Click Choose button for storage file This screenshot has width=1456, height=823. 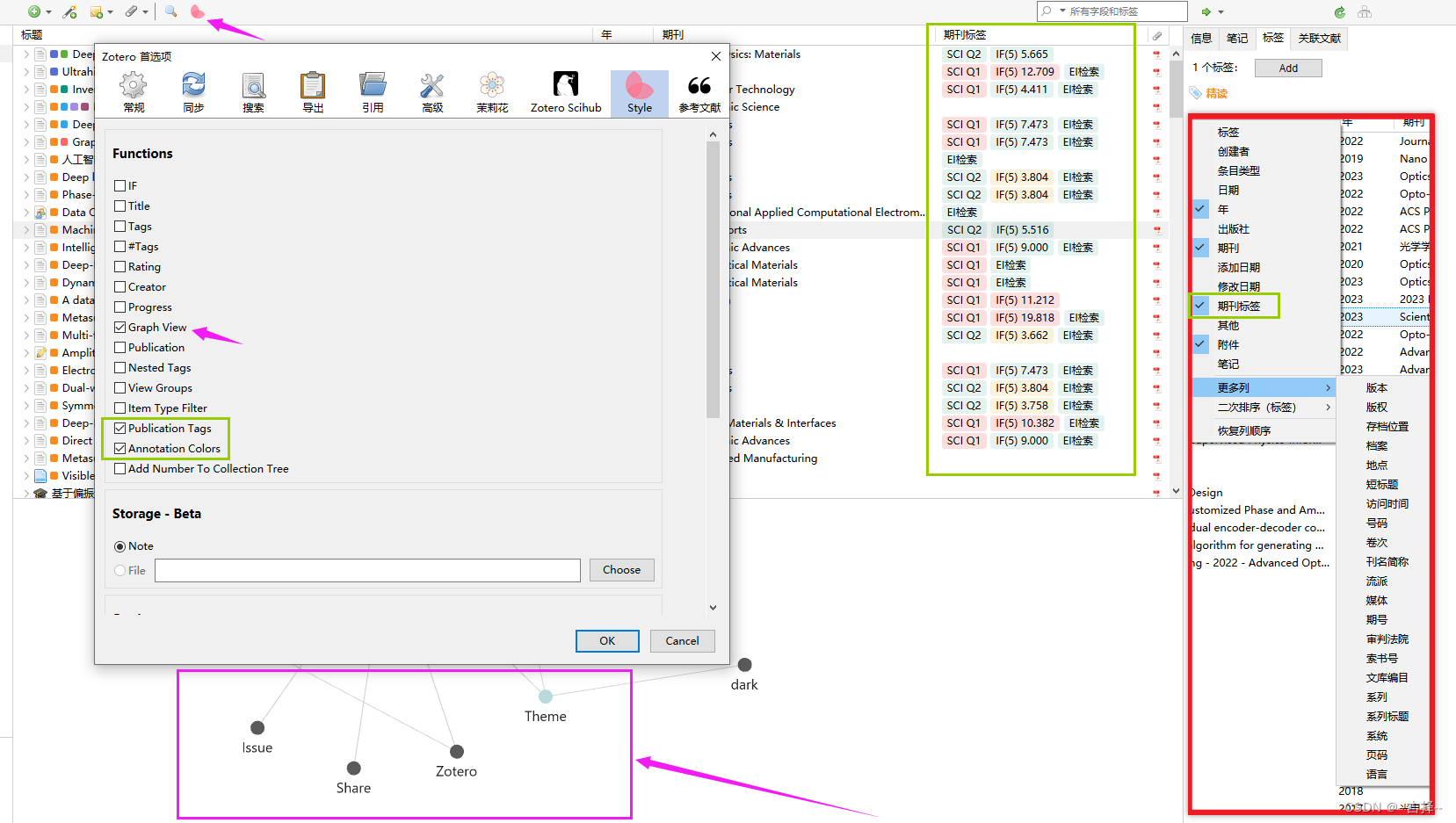(x=621, y=570)
